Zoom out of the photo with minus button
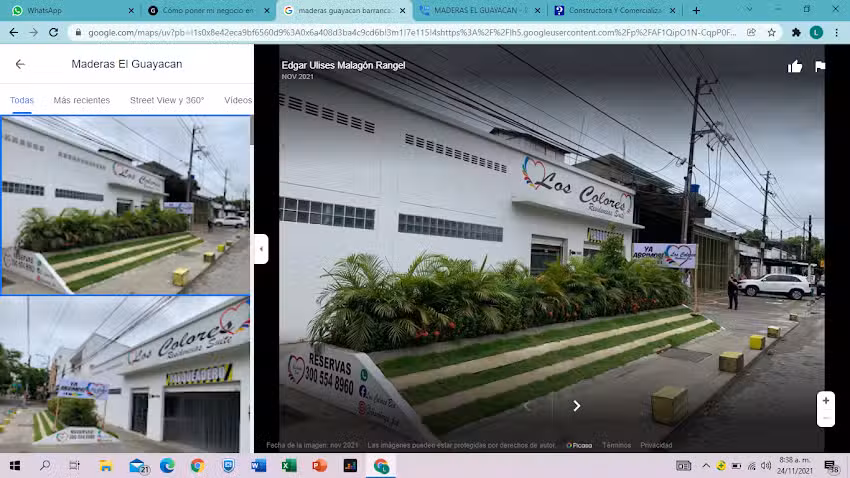 [825, 419]
